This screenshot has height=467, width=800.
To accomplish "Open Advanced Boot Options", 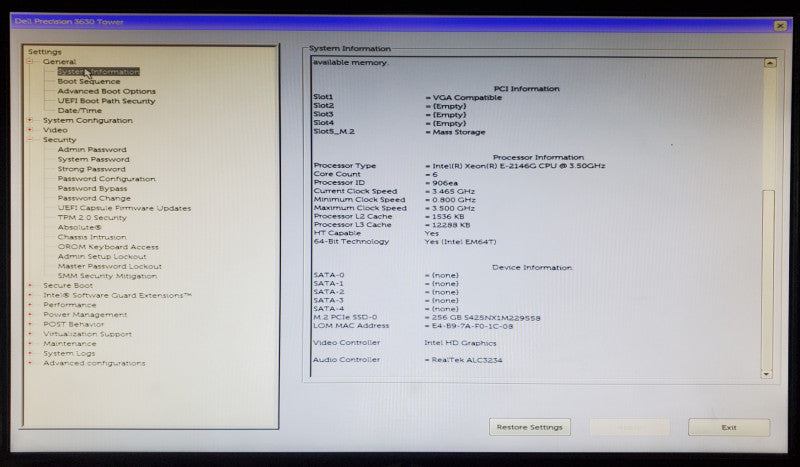I will (x=107, y=91).
